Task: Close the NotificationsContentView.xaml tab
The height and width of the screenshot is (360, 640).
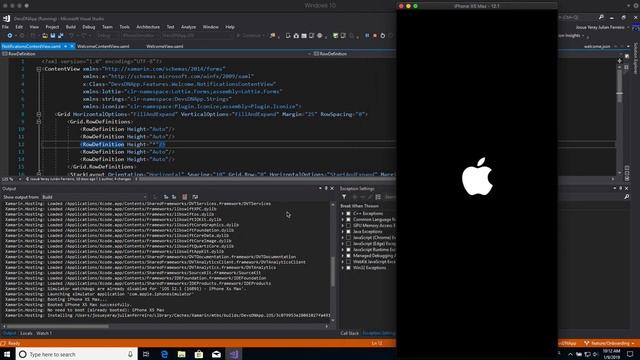Action: pos(72,46)
